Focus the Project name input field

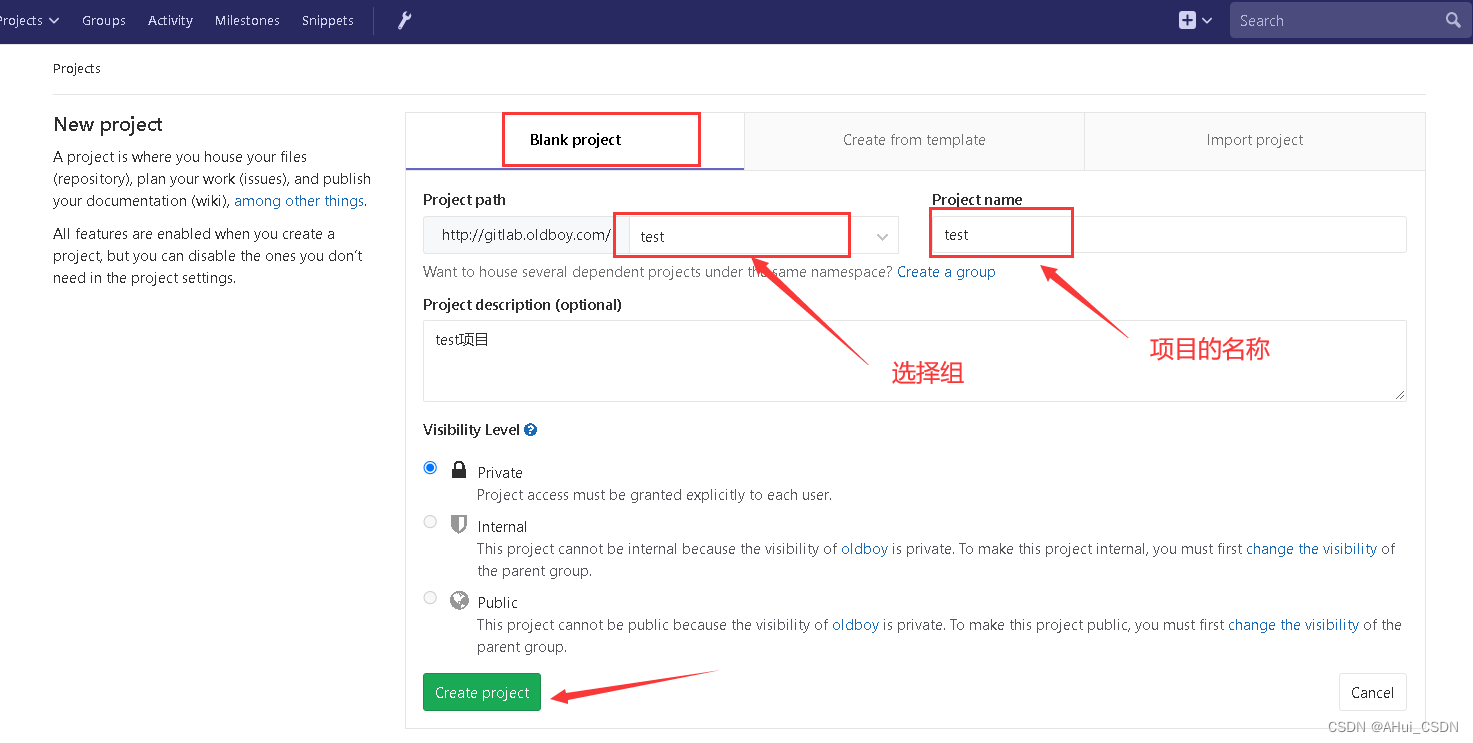pyautogui.click(x=1169, y=235)
